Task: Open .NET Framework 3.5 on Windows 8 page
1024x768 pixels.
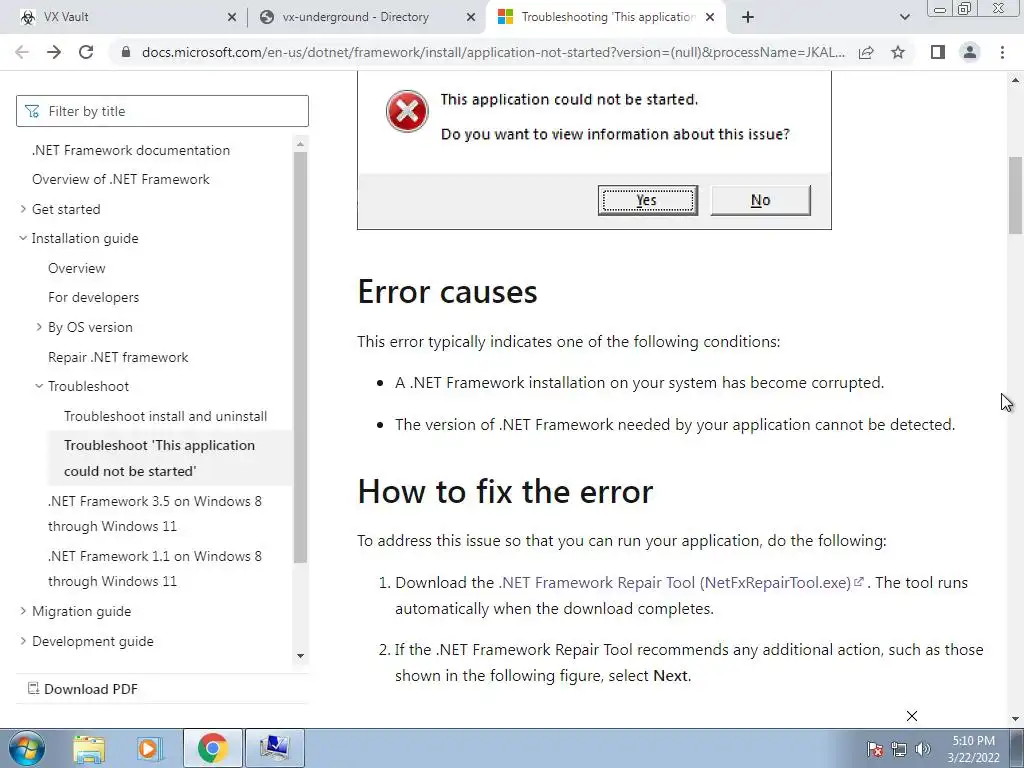Action: 155,513
